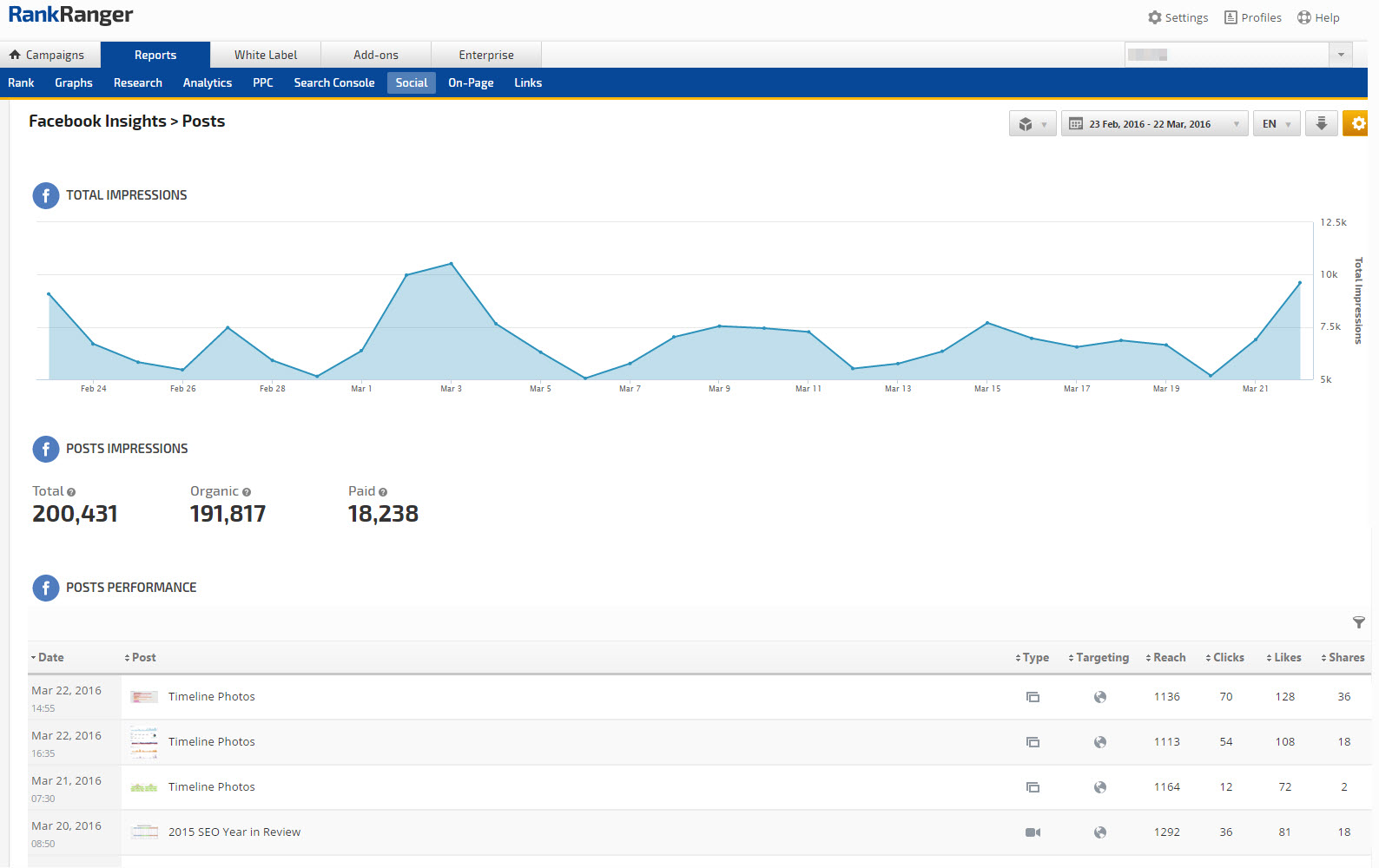1379x868 pixels.
Task: Click the Total impressions help question mark
Action: pos(71,492)
